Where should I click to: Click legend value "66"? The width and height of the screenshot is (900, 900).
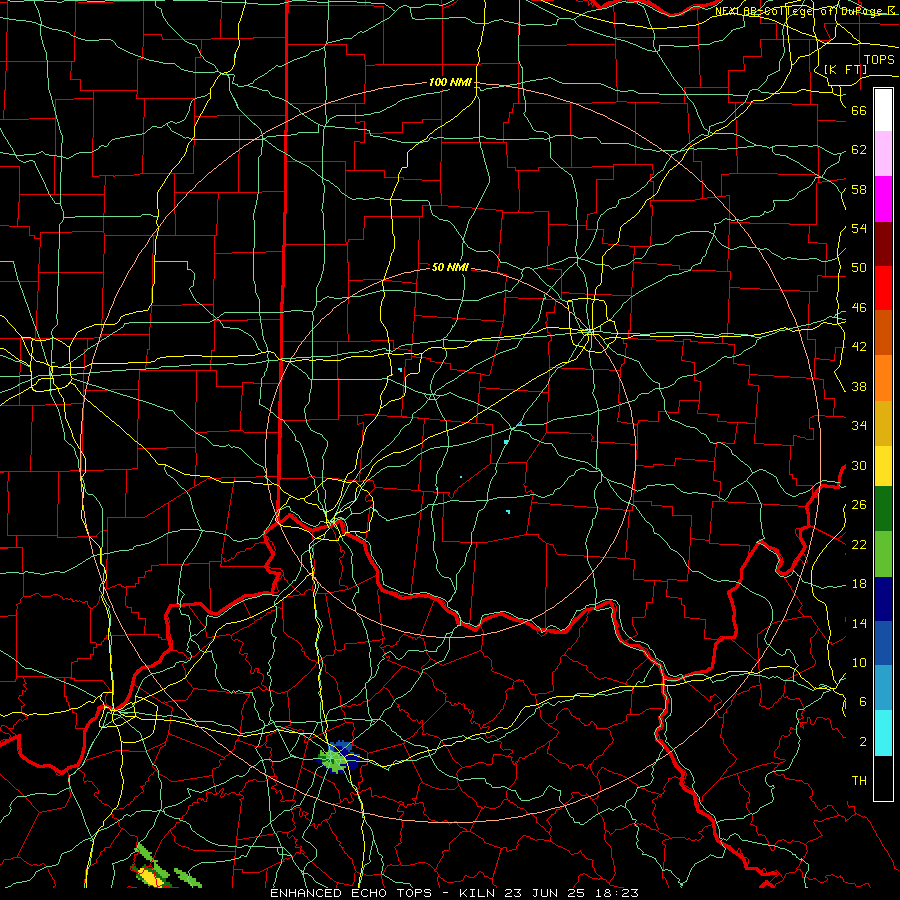pyautogui.click(x=859, y=110)
